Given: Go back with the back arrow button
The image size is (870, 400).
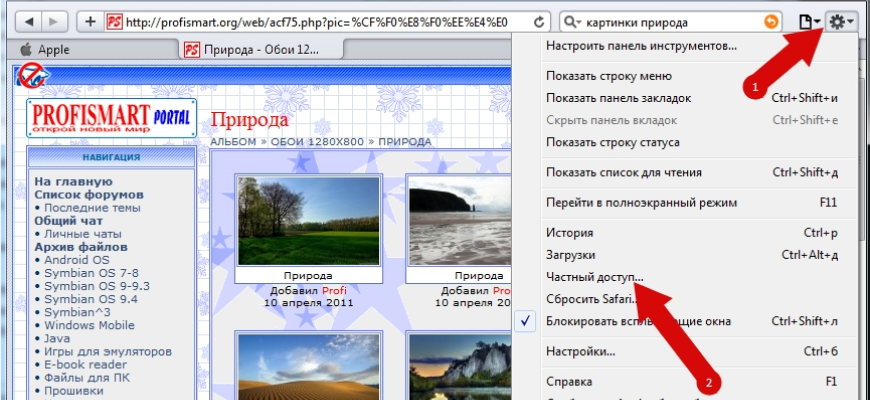Looking at the screenshot, I should pyautogui.click(x=28, y=22).
